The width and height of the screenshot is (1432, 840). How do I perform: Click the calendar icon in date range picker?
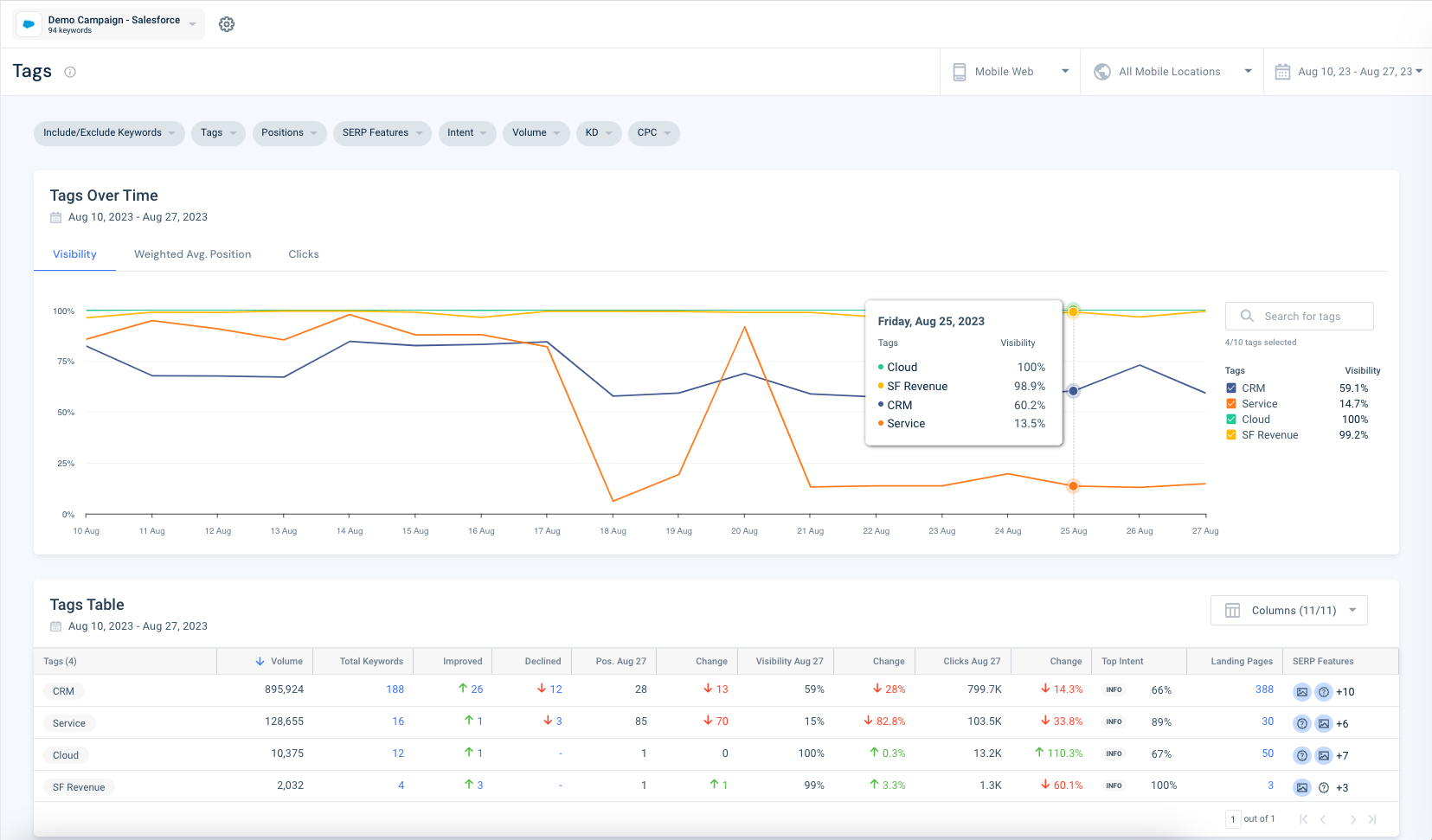(x=1282, y=72)
